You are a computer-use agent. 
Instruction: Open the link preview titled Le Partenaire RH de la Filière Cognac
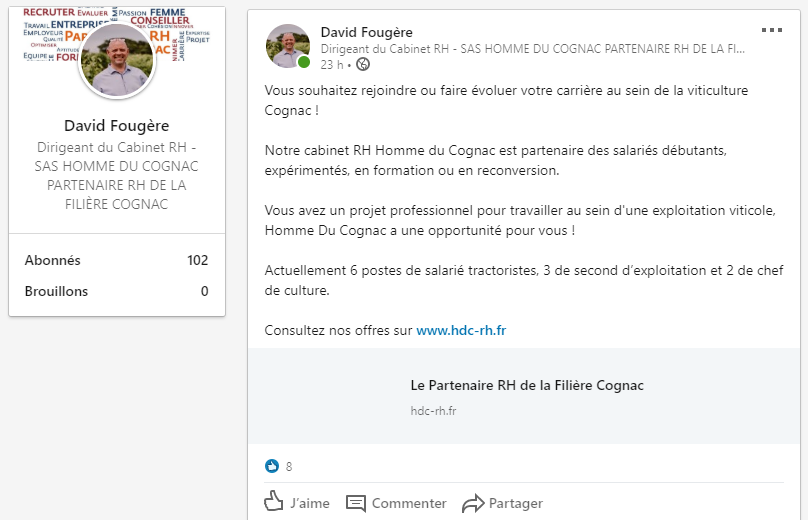tap(524, 396)
